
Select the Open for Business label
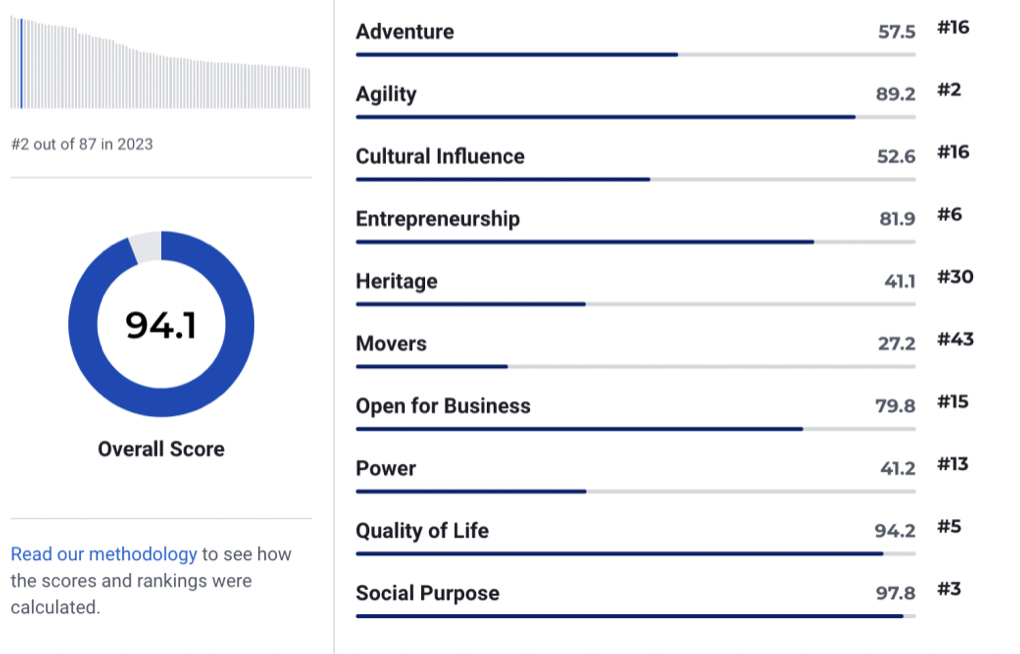[443, 406]
